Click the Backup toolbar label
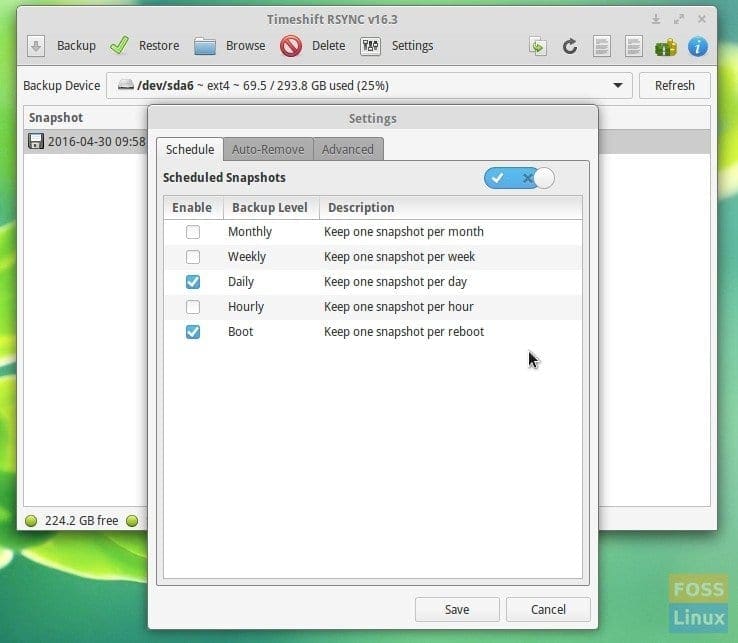738x643 pixels. coord(76,46)
